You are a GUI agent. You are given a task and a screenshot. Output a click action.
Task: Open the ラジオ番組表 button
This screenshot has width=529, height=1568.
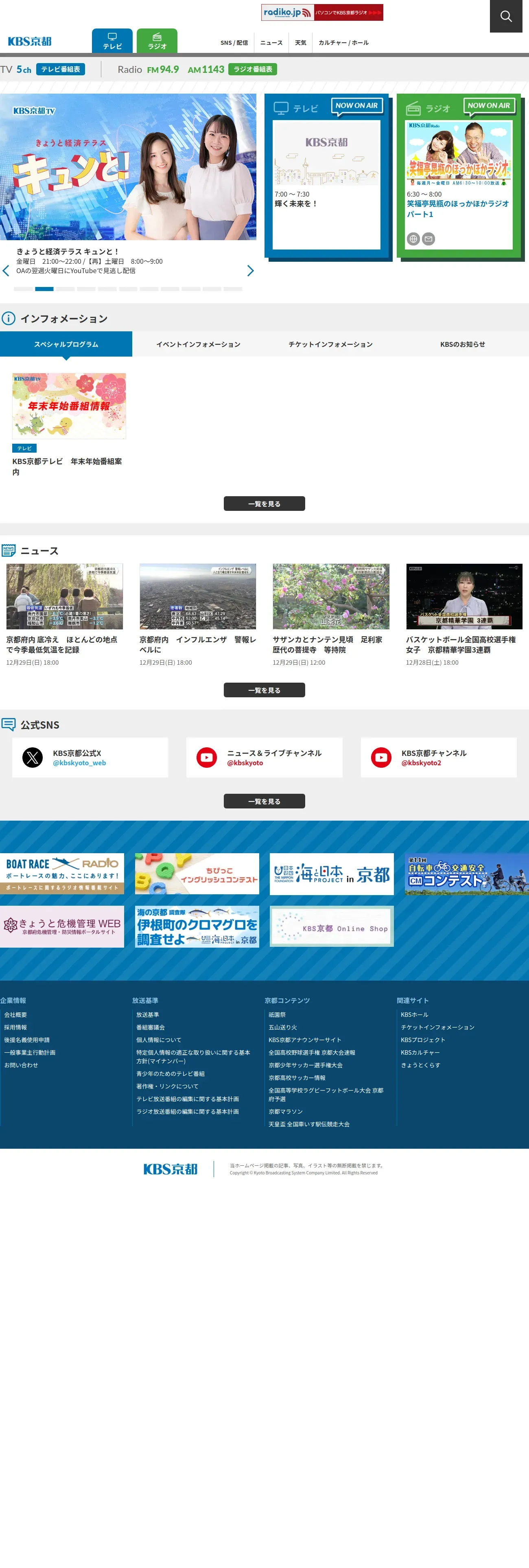[253, 69]
